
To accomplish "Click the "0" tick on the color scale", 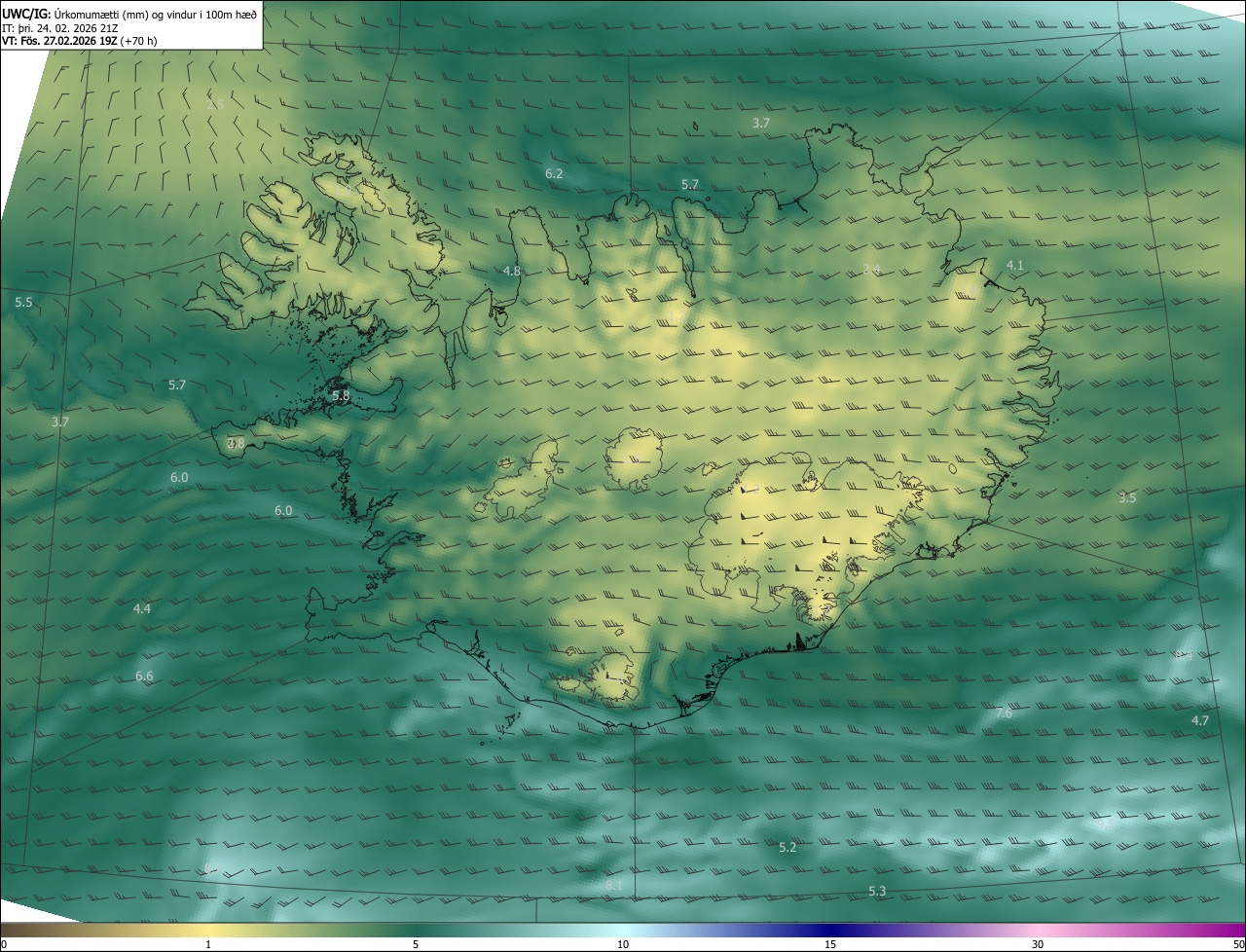I will tap(3, 944).
